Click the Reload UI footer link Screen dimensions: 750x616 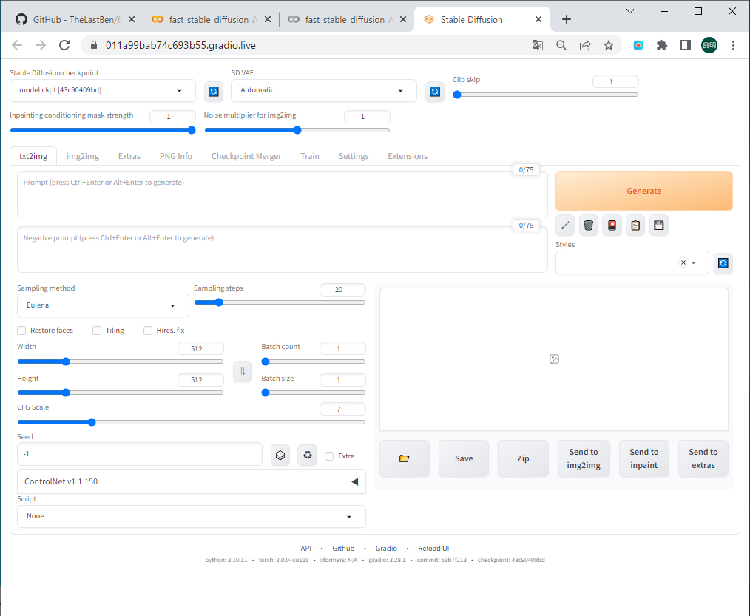(x=433, y=549)
